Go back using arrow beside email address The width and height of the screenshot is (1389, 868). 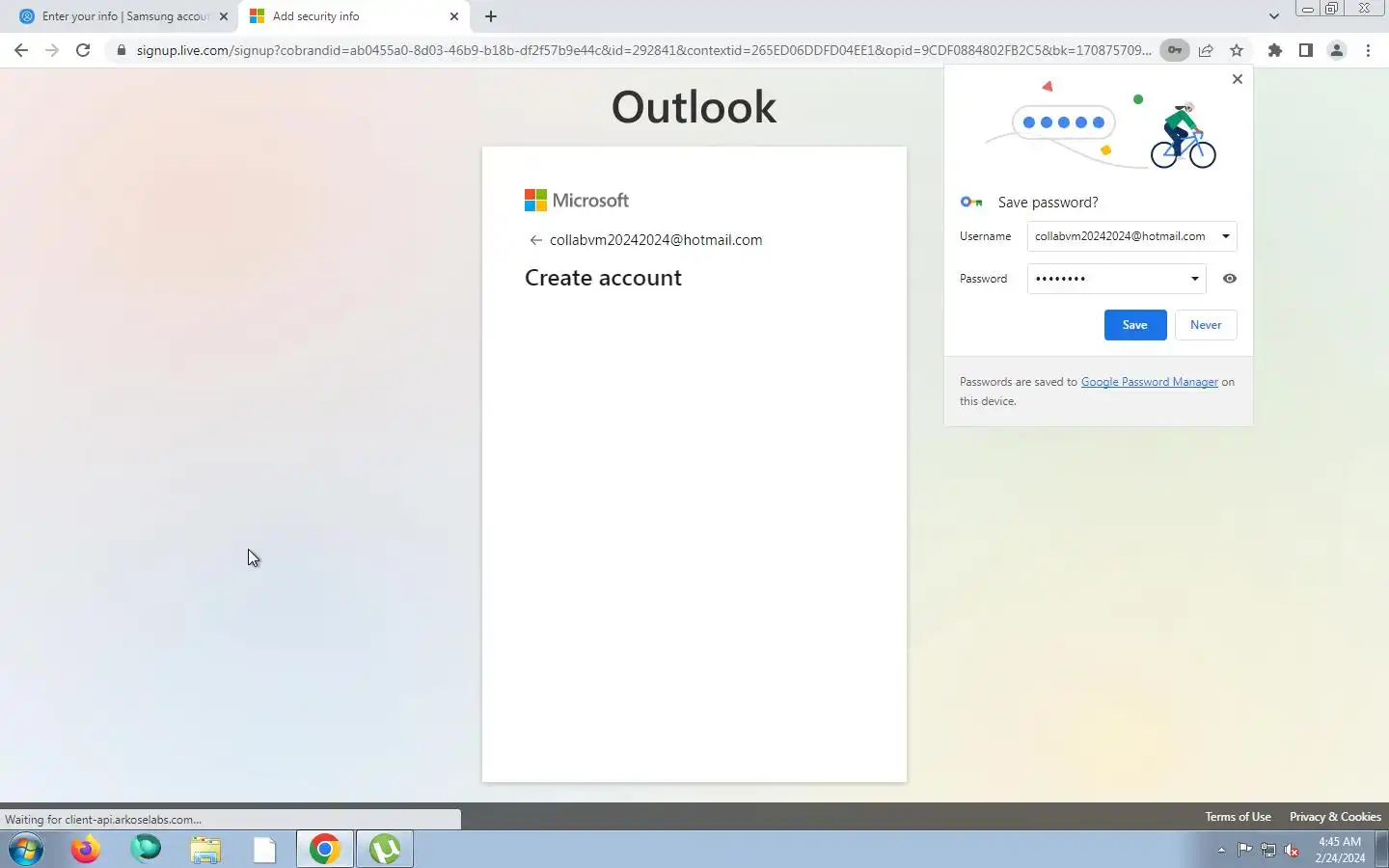click(535, 240)
